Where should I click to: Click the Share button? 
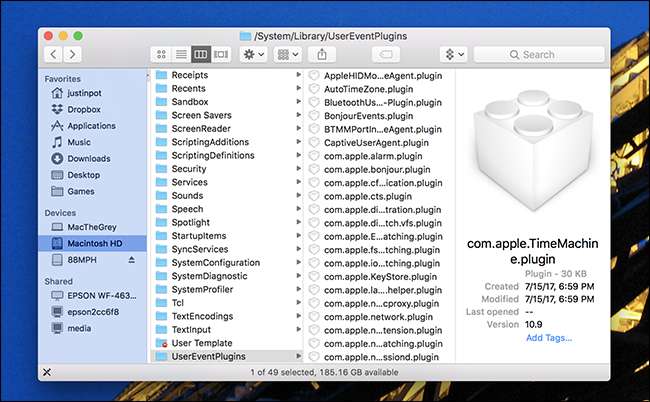click(322, 54)
